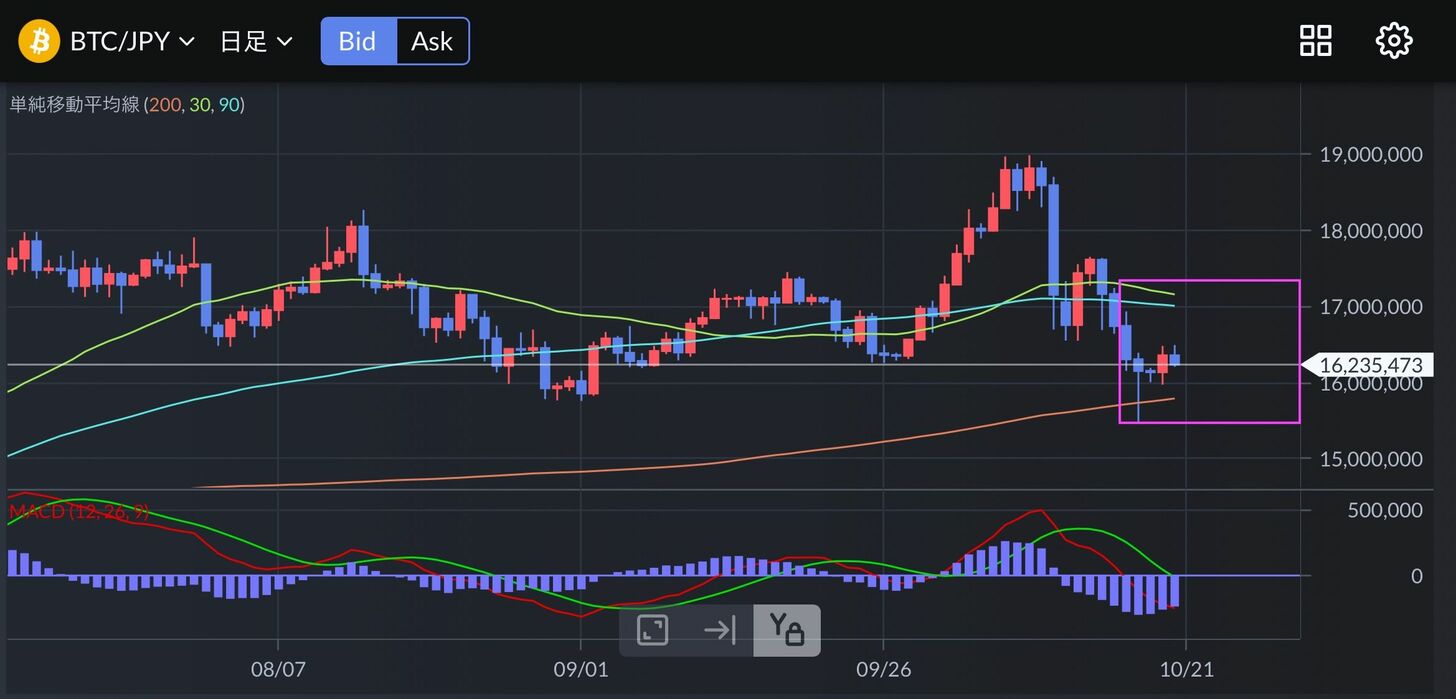Jump to latest candle with arrow icon
The height and width of the screenshot is (699, 1456).
(720, 630)
